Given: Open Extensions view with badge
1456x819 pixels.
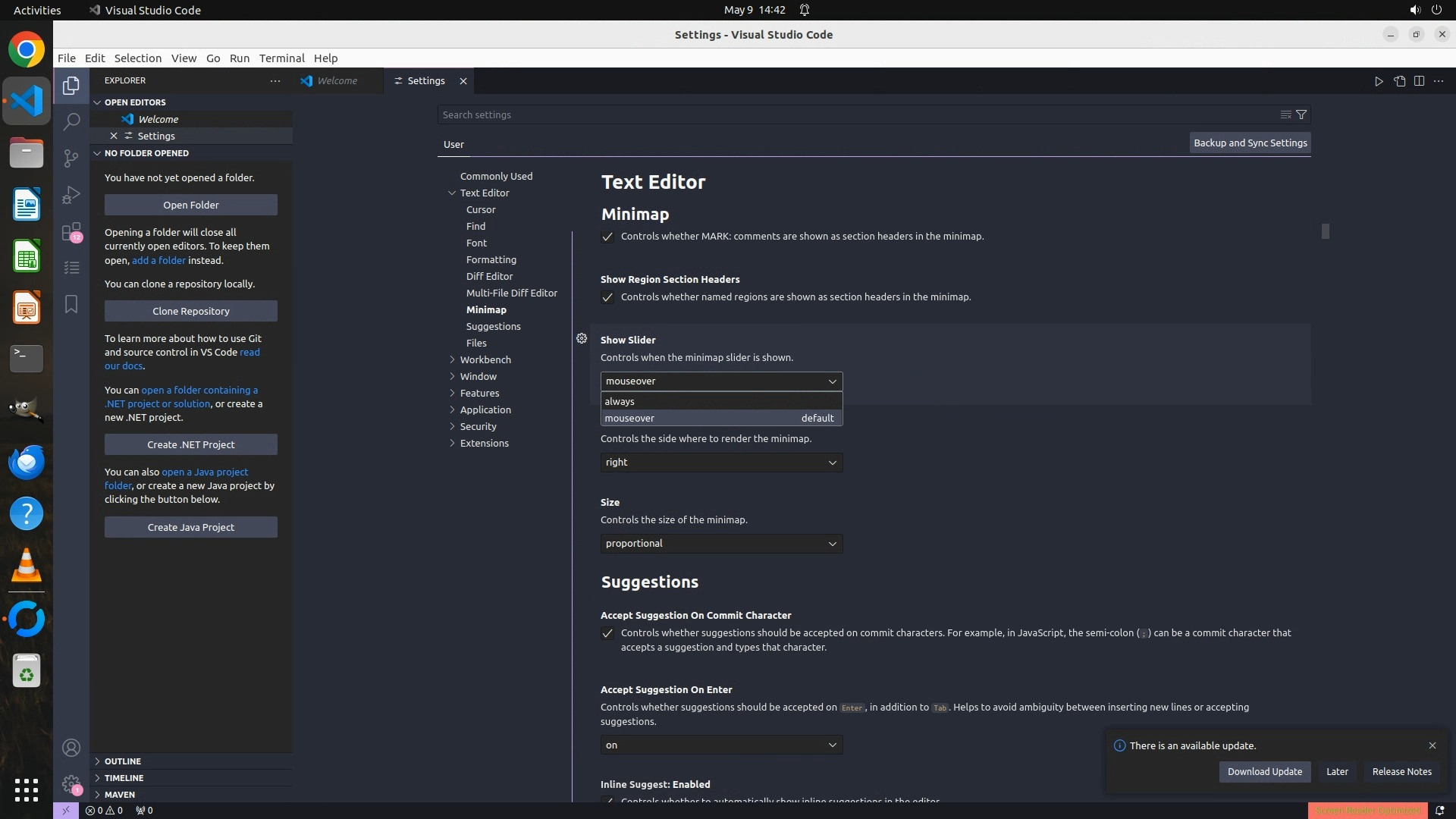Looking at the screenshot, I should point(71,232).
